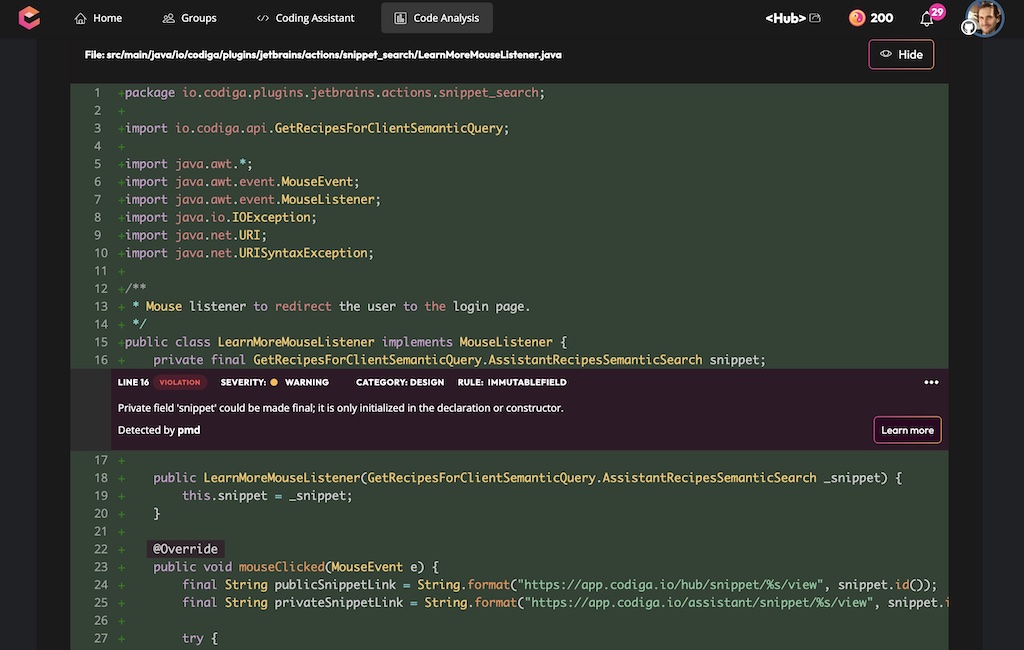
Task: Click the publicSnippetLink line 24
Action: click(559, 585)
